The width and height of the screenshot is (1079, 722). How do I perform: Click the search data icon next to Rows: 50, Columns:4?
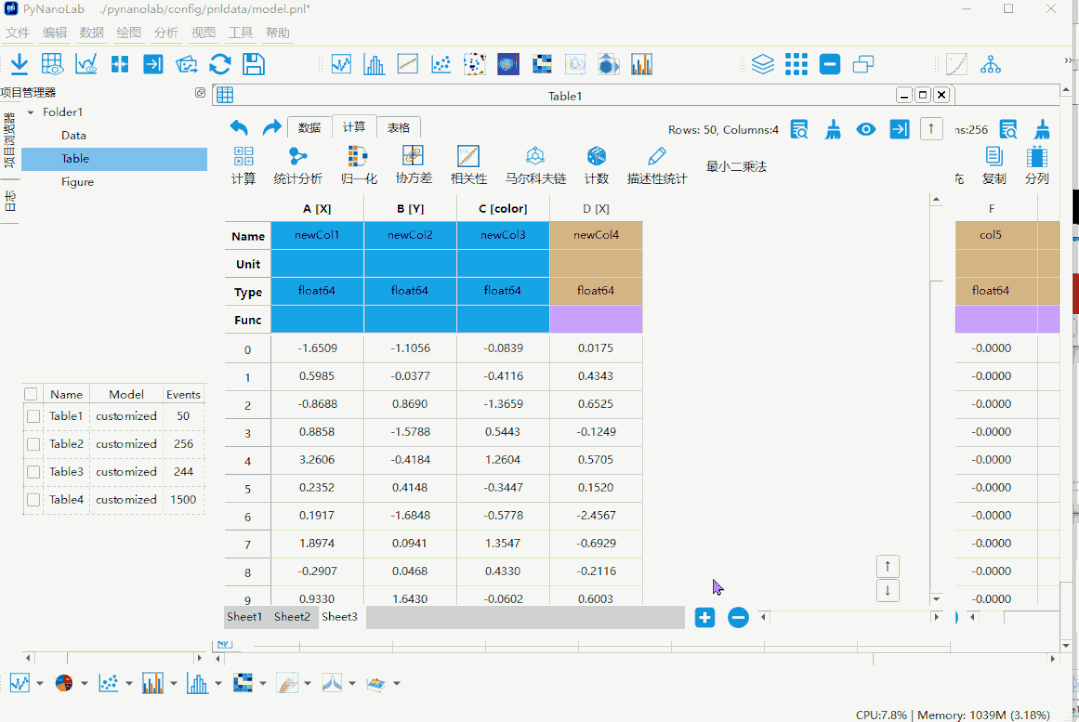click(x=799, y=129)
